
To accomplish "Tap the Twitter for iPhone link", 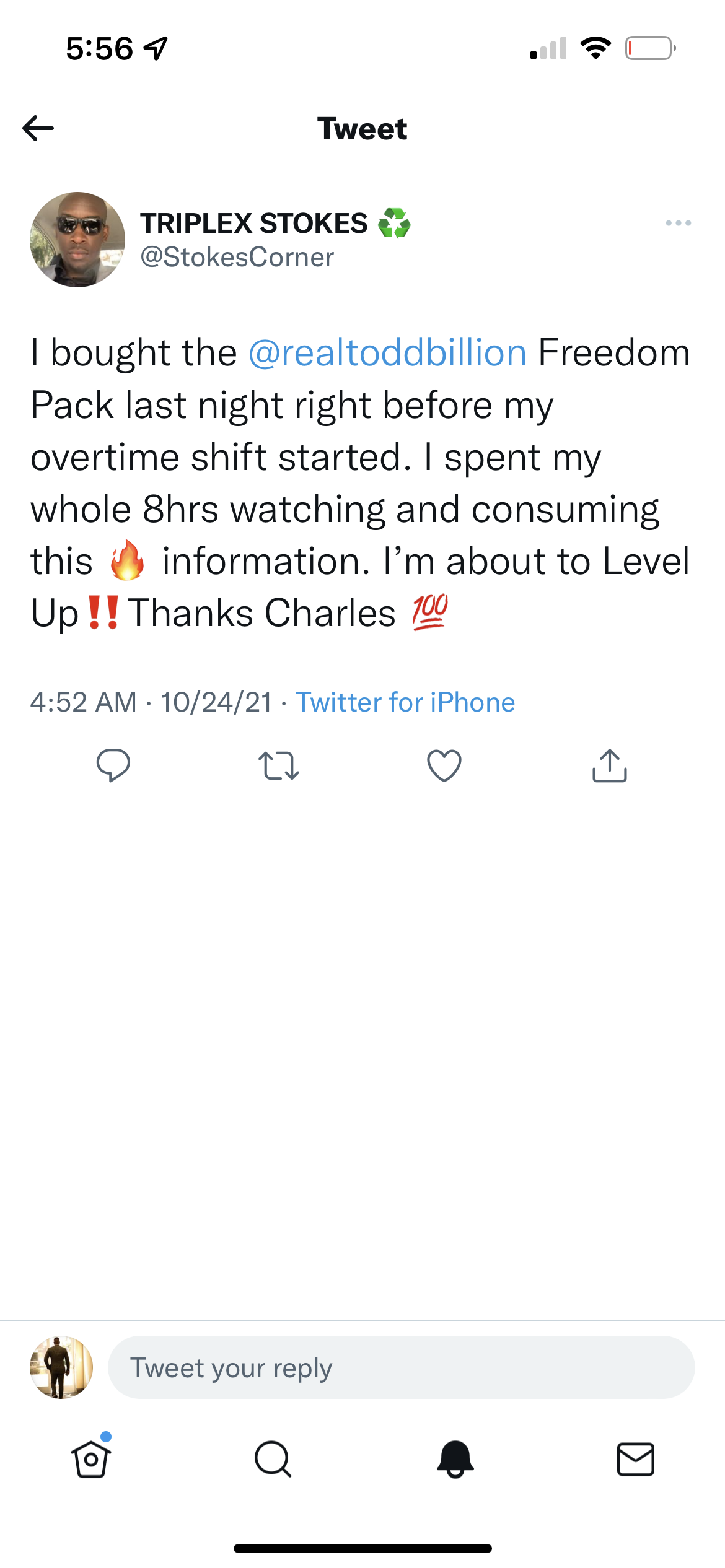I will pos(405,702).
